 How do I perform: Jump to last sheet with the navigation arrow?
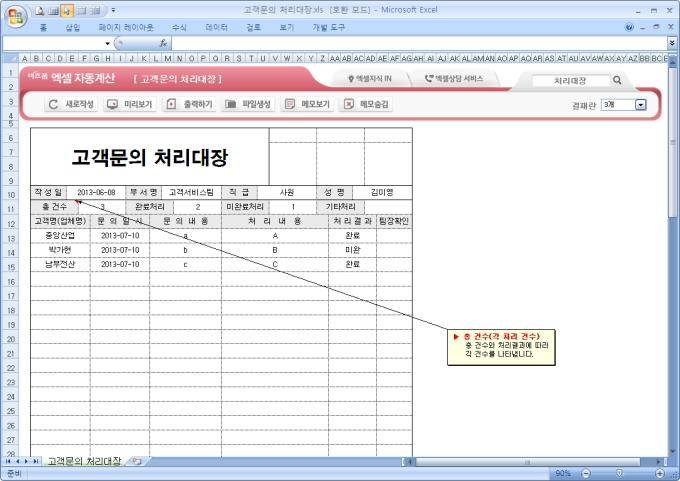pos(36,461)
